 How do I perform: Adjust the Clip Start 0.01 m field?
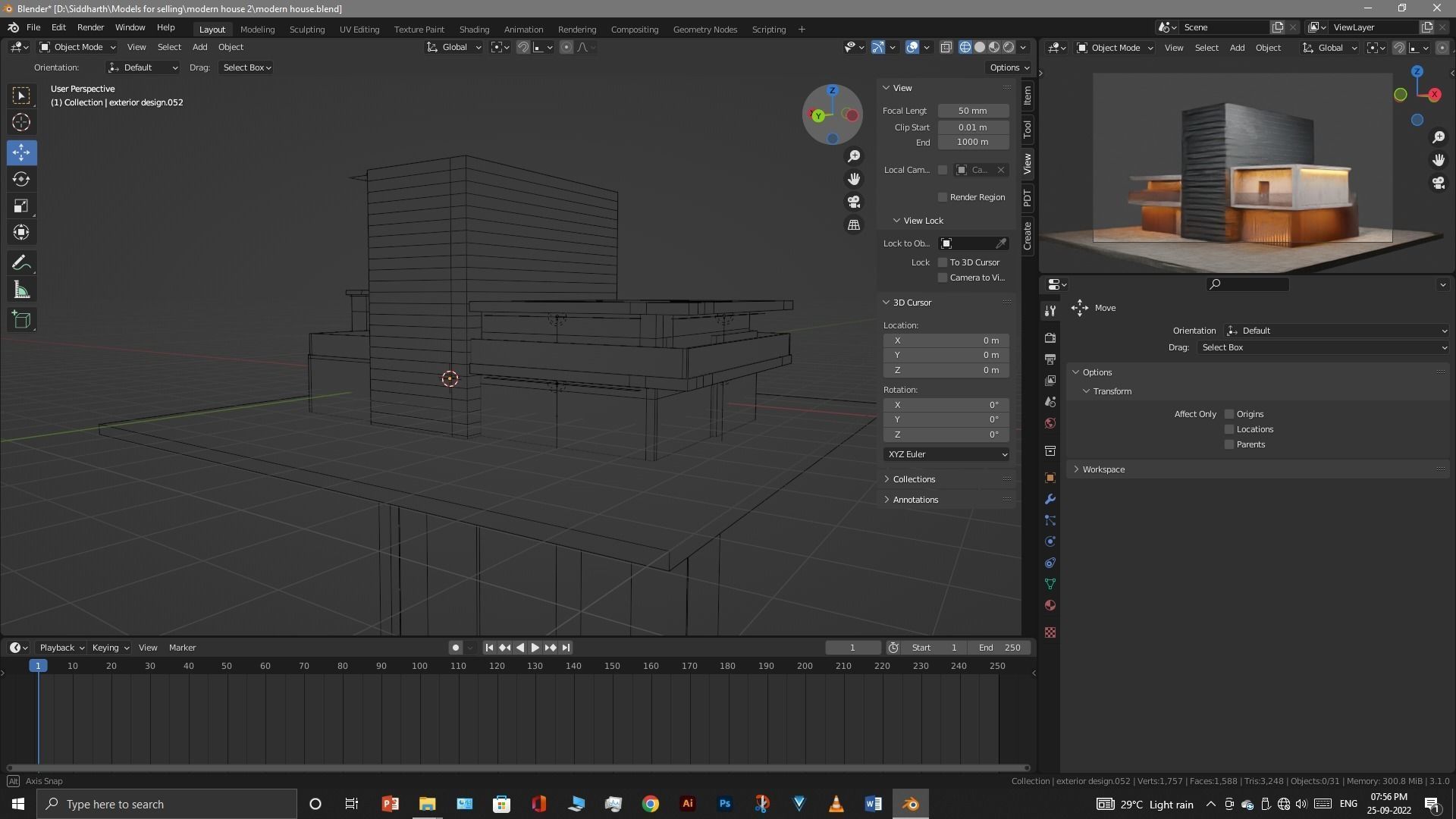pos(973,127)
